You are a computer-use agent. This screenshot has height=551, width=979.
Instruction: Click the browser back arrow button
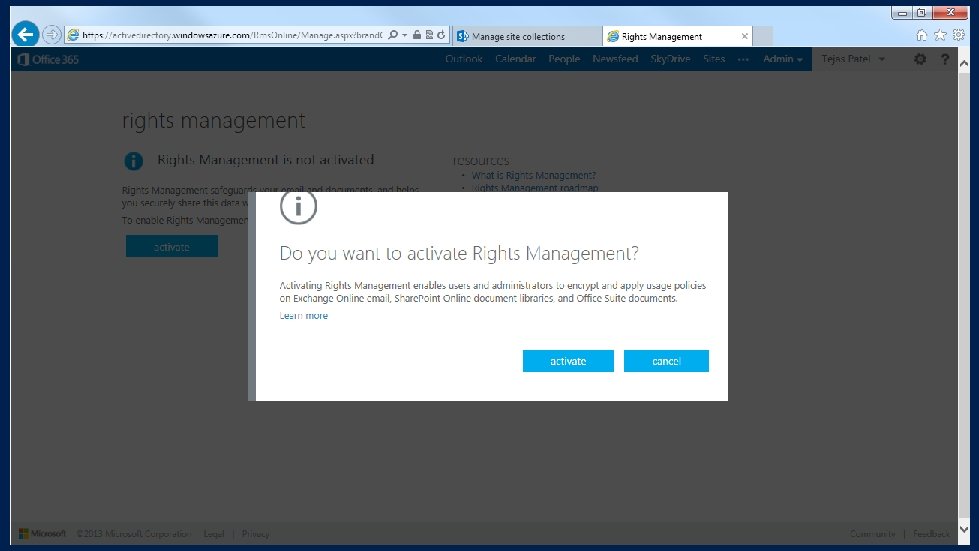26,34
